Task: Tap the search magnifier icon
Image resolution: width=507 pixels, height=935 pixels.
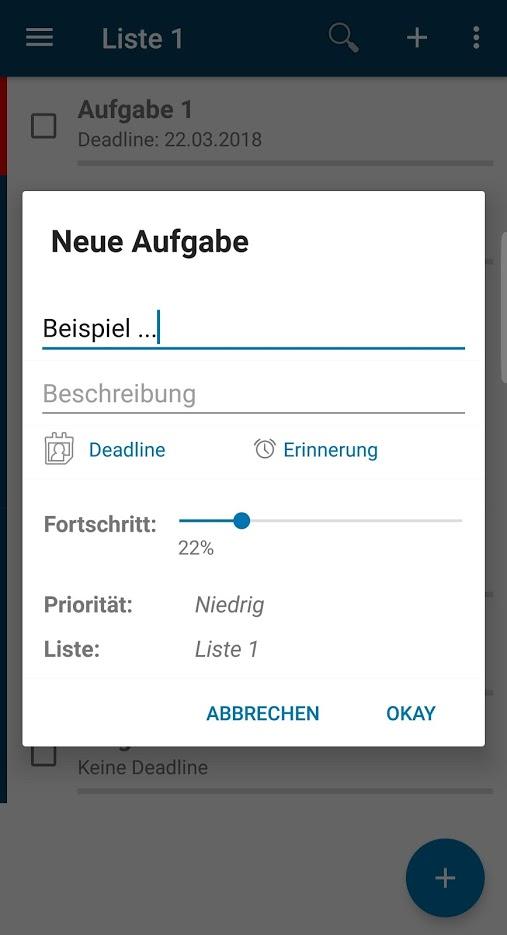Action: [x=344, y=38]
